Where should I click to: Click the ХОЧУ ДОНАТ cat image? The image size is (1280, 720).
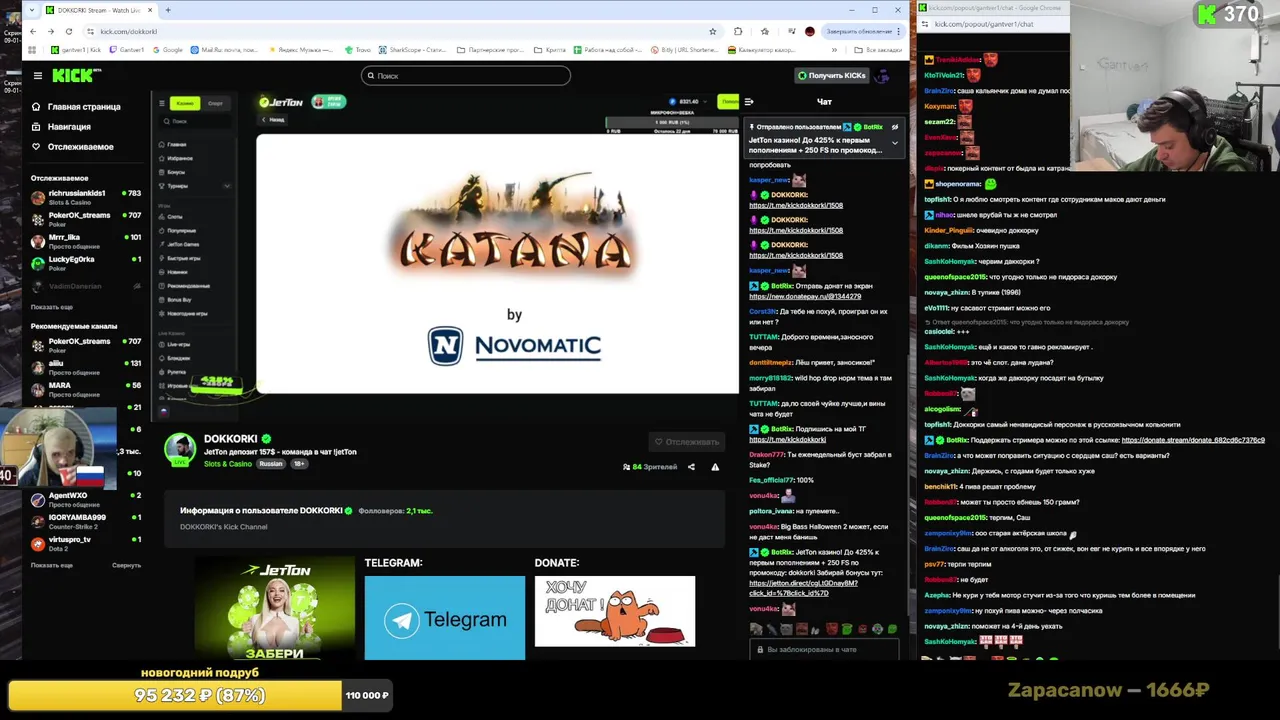click(x=615, y=611)
